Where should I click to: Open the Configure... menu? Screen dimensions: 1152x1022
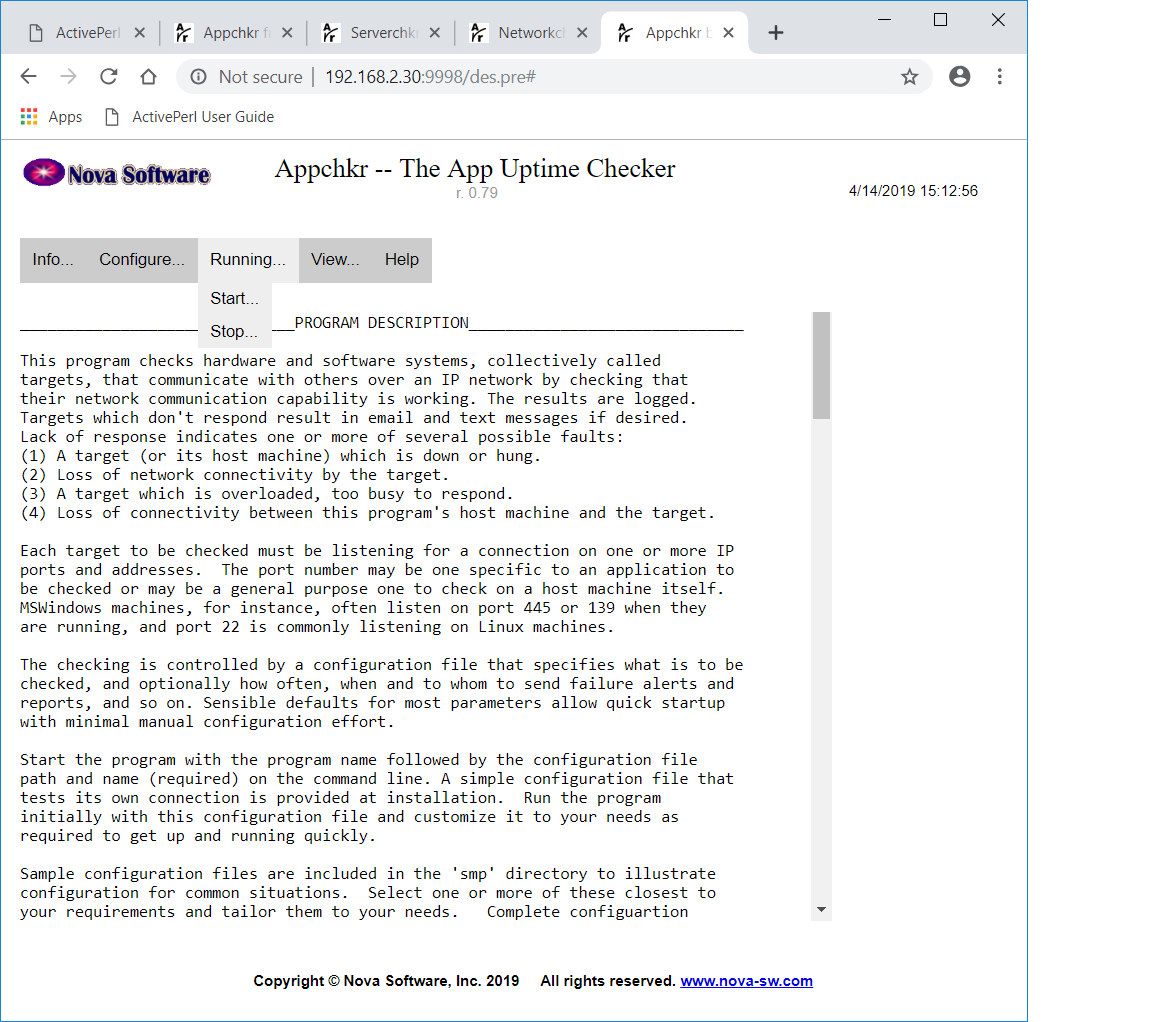pyautogui.click(x=142, y=259)
